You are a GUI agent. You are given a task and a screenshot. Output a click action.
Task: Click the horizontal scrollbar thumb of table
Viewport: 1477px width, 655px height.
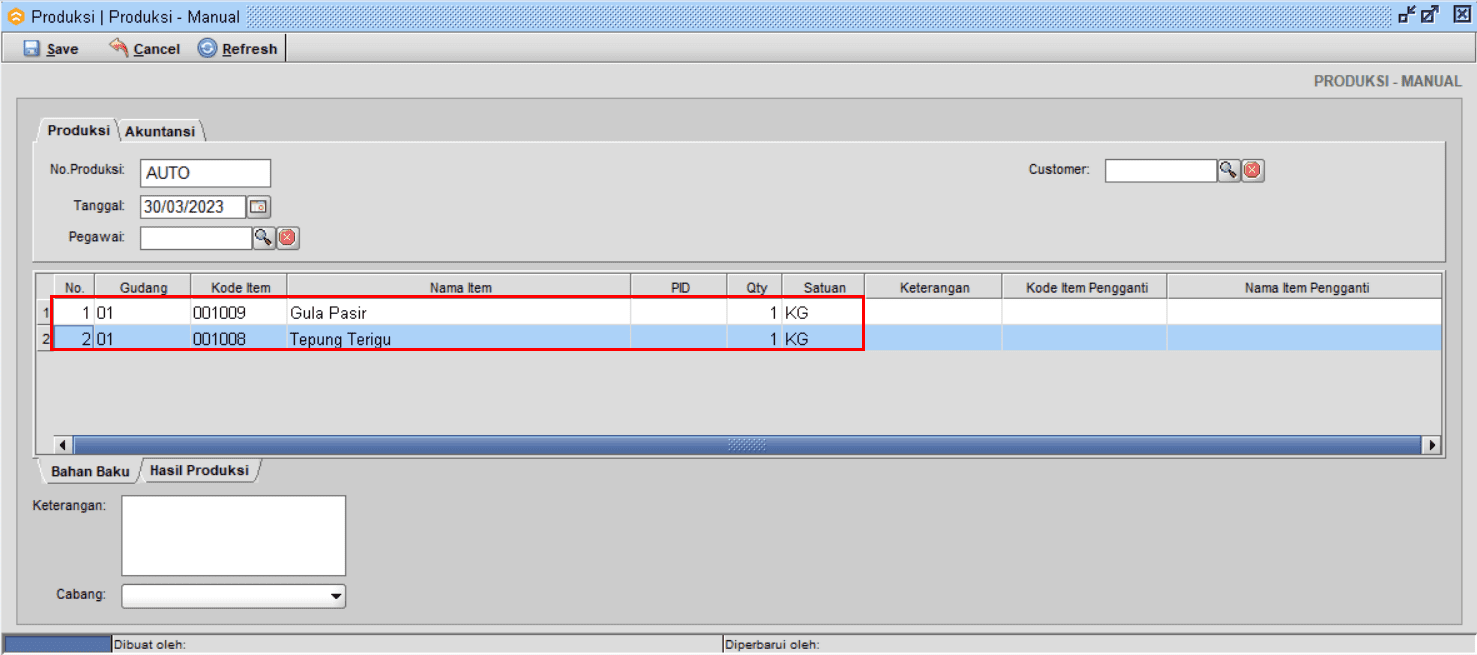pyautogui.click(x=747, y=445)
